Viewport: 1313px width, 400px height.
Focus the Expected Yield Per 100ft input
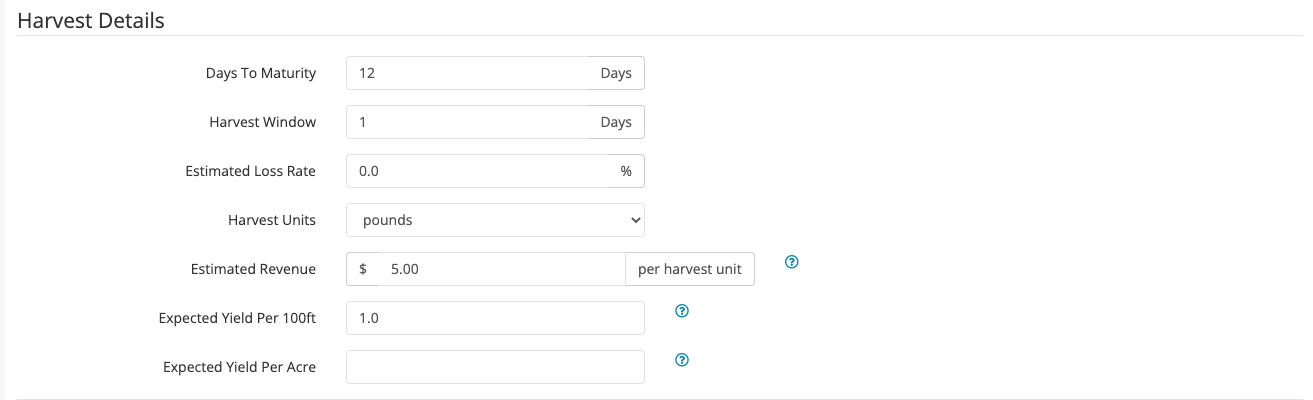(495, 318)
